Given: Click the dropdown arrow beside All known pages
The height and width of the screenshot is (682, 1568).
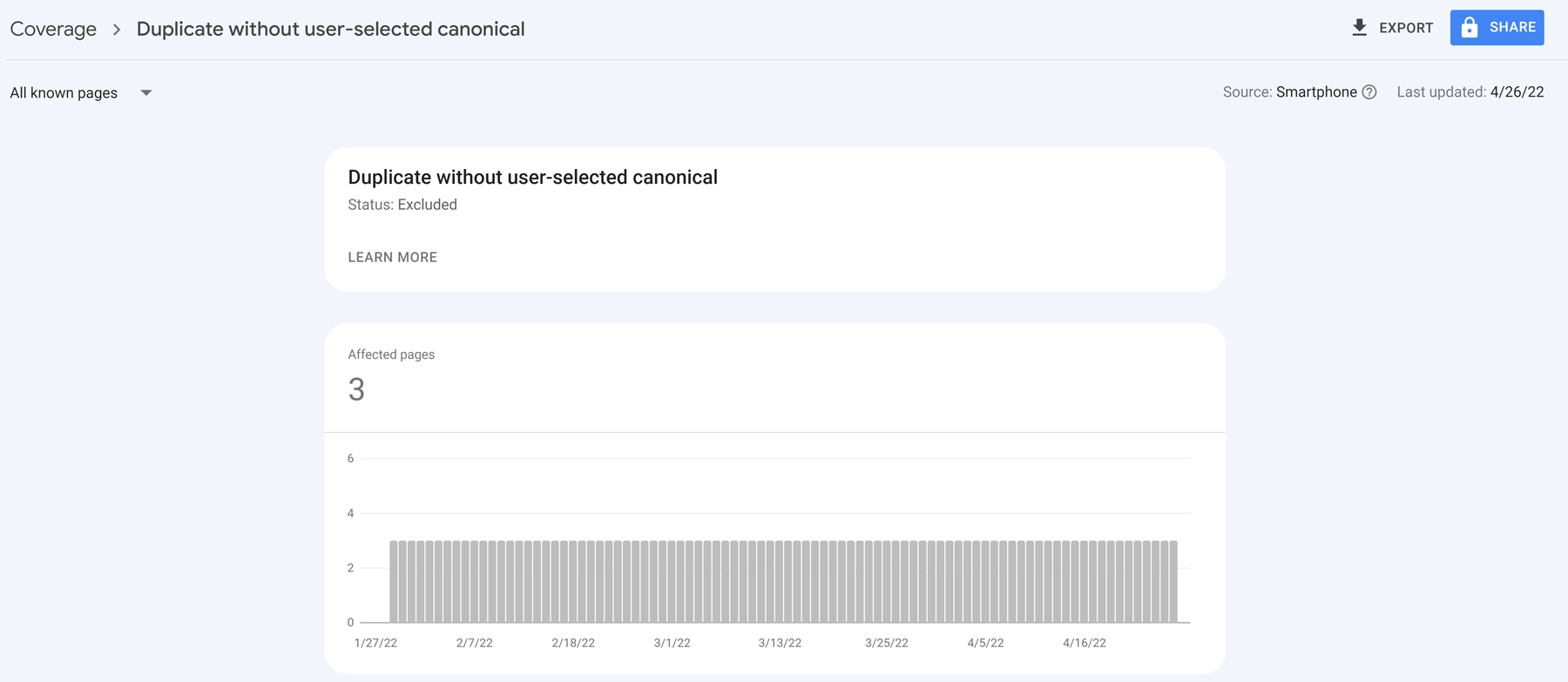Looking at the screenshot, I should coord(146,92).
